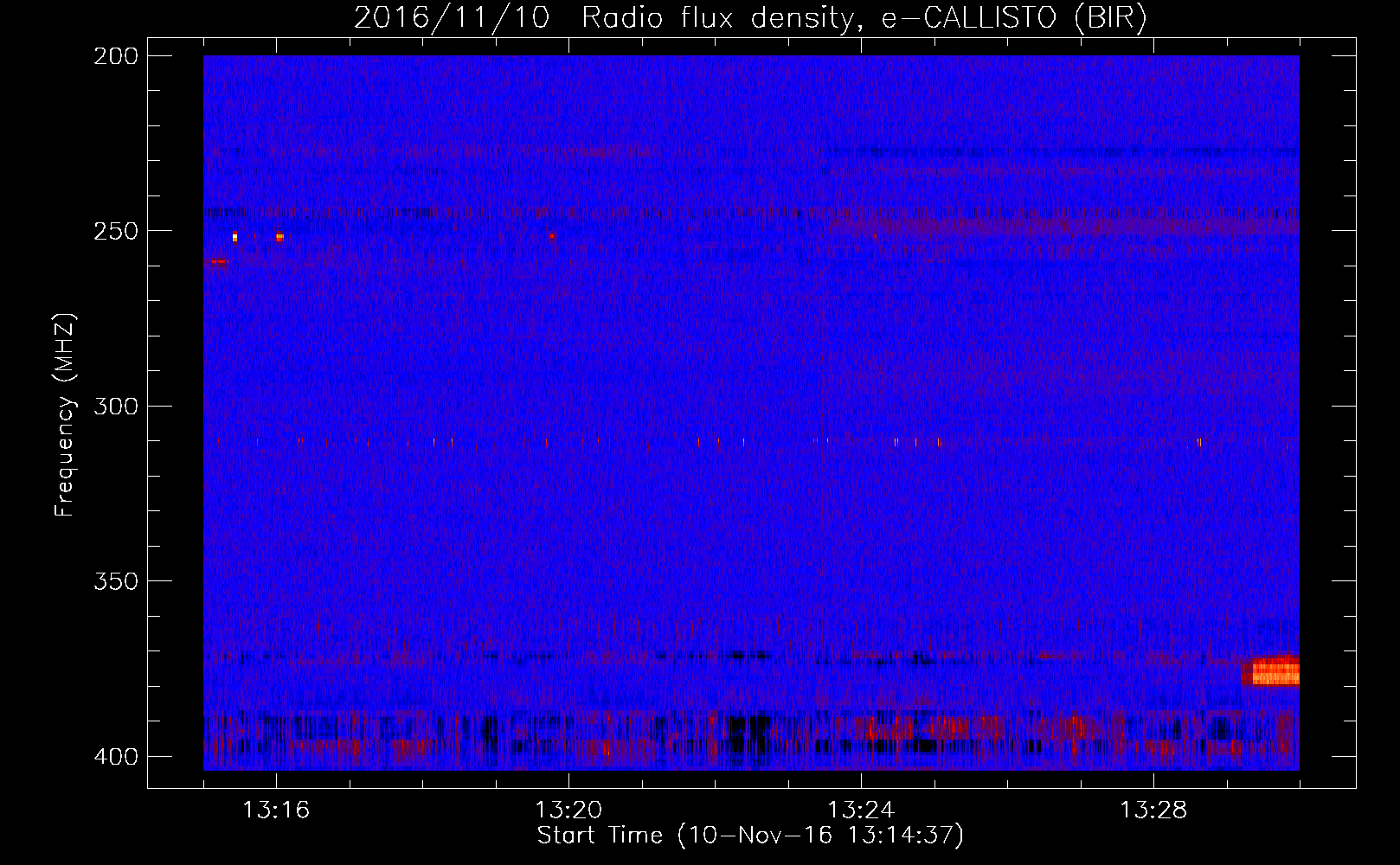Click the white-red spot near 250 MHz at 13:15
Screen dimensions: 1400x865
tap(234, 237)
